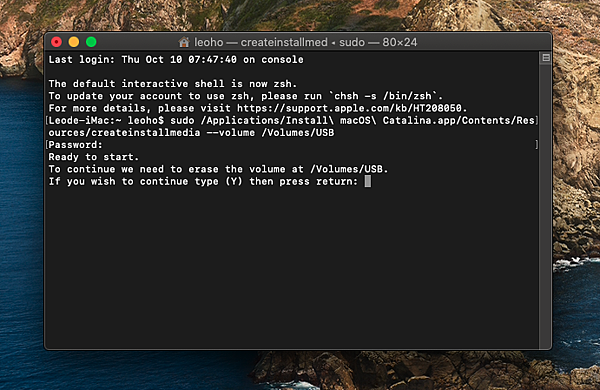
Task: Click the 80×24 size label in title
Action: 399,42
